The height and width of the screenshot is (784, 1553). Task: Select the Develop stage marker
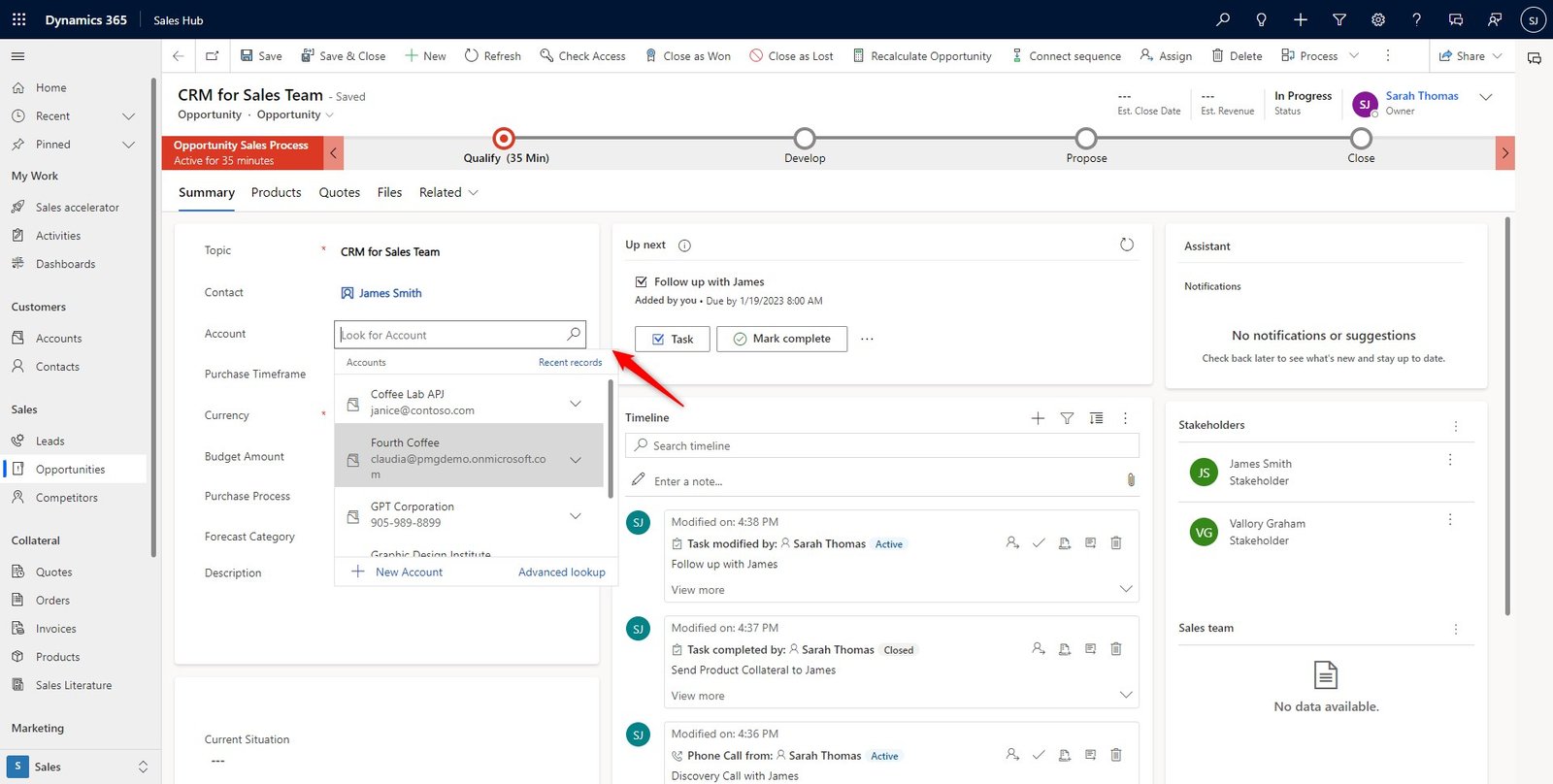pyautogui.click(x=805, y=138)
